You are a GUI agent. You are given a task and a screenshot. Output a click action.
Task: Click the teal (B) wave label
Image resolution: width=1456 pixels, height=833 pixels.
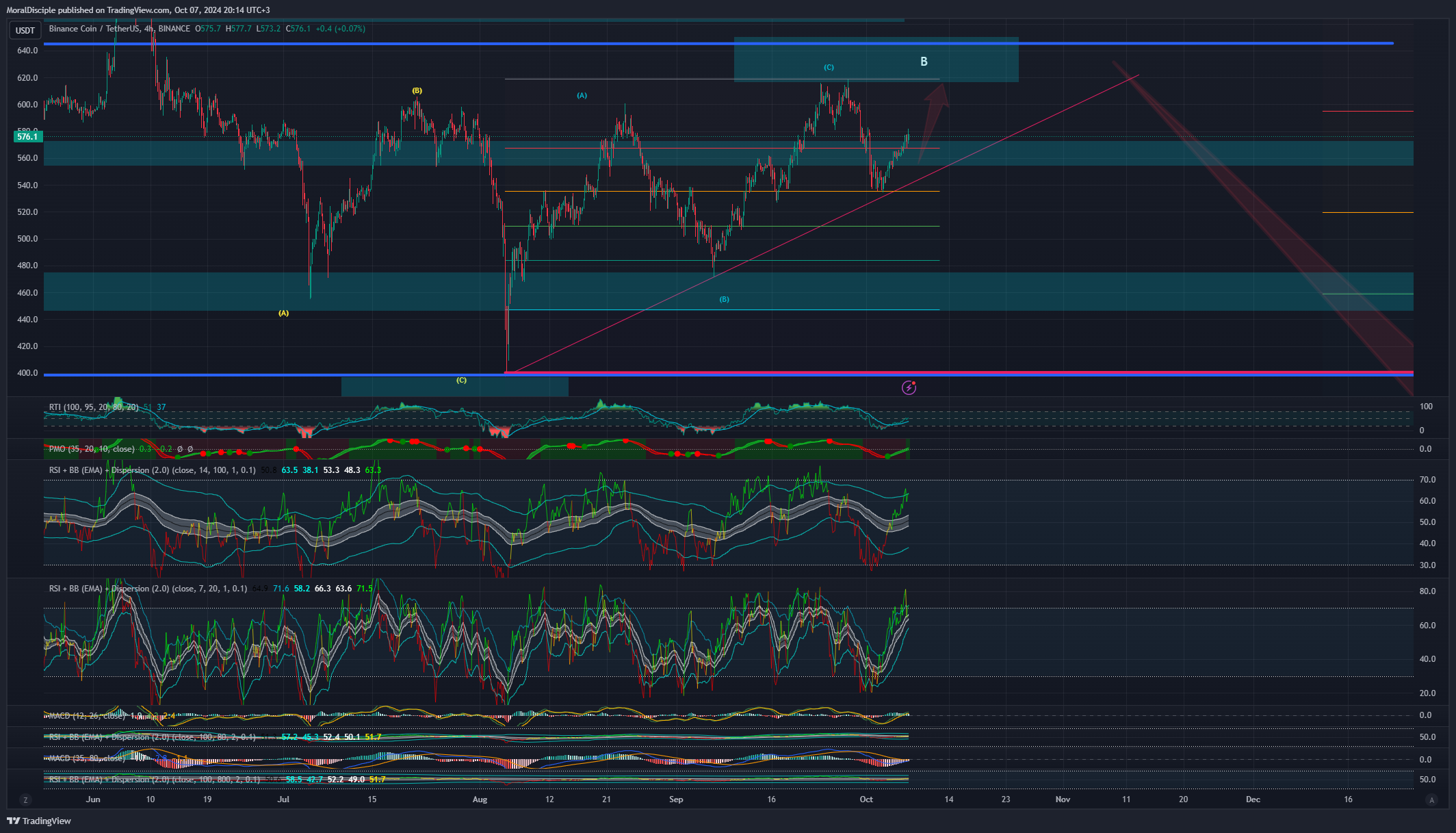[x=724, y=299]
